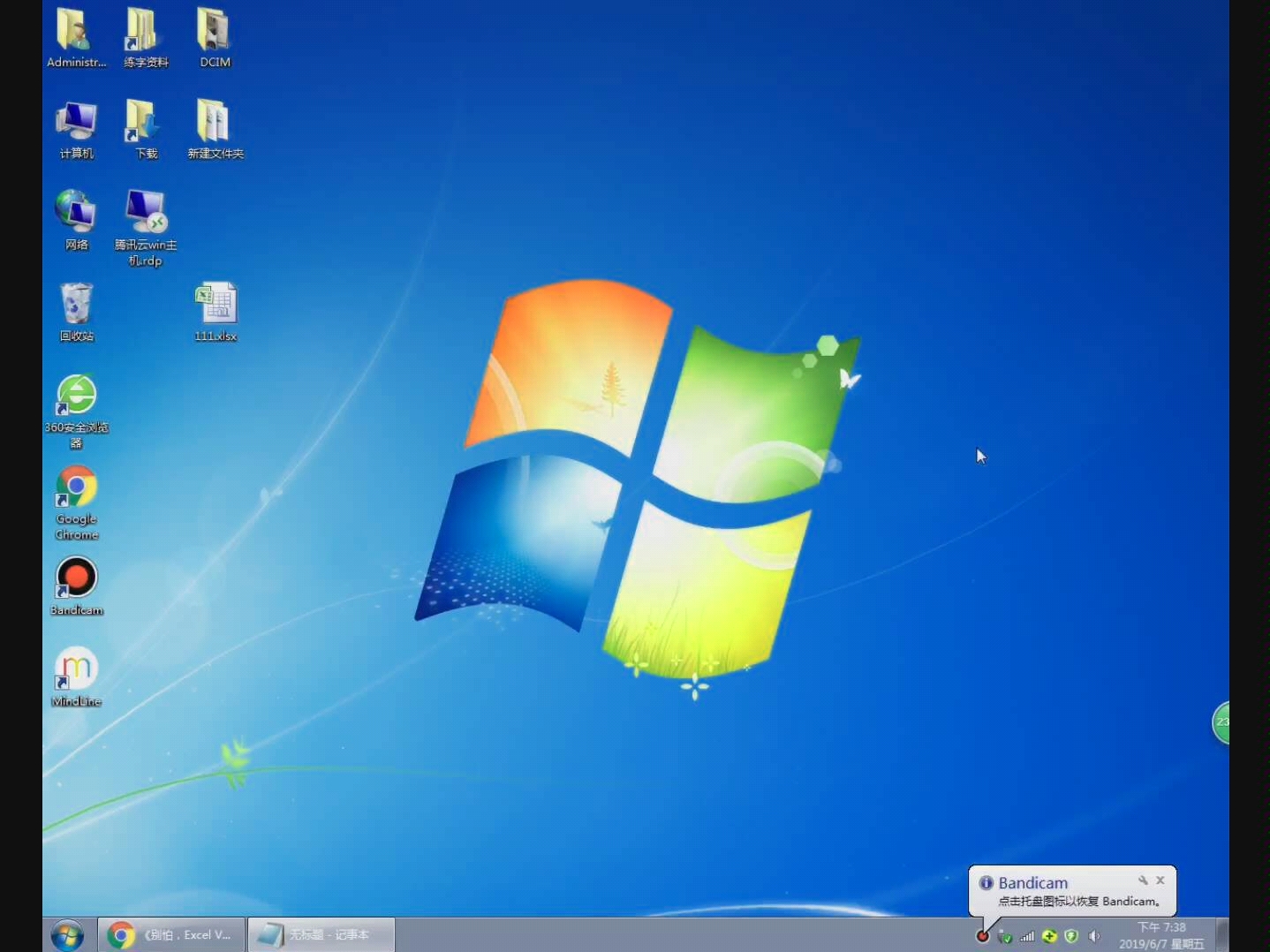Viewport: 1270px width, 952px height.
Task: Click the green shield security tray icon
Action: (x=1071, y=936)
